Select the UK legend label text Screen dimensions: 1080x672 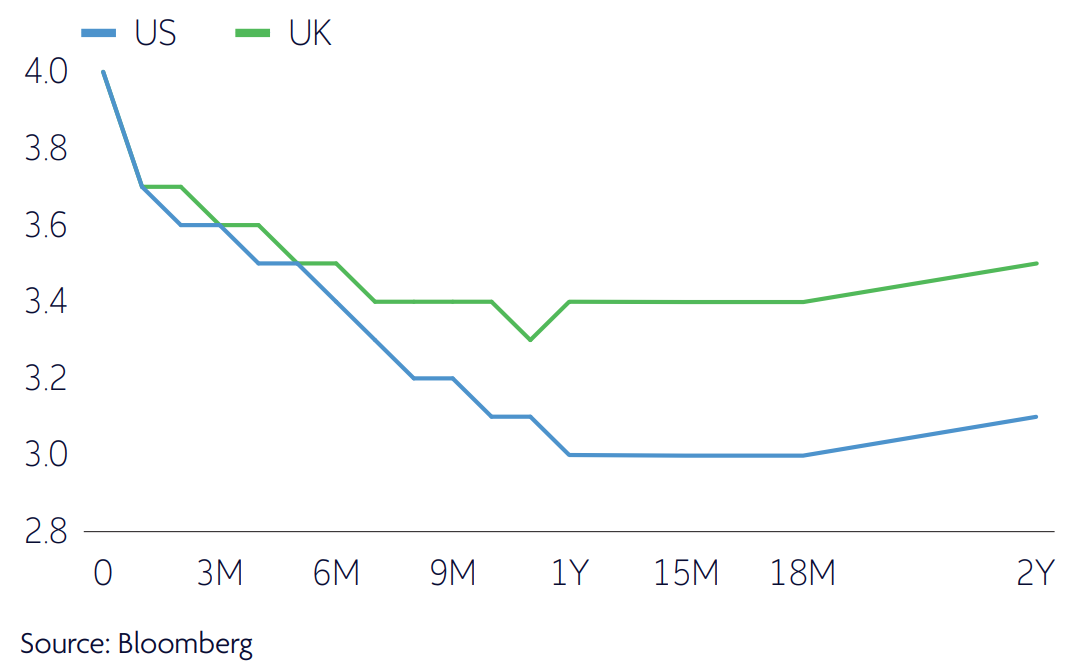[310, 33]
